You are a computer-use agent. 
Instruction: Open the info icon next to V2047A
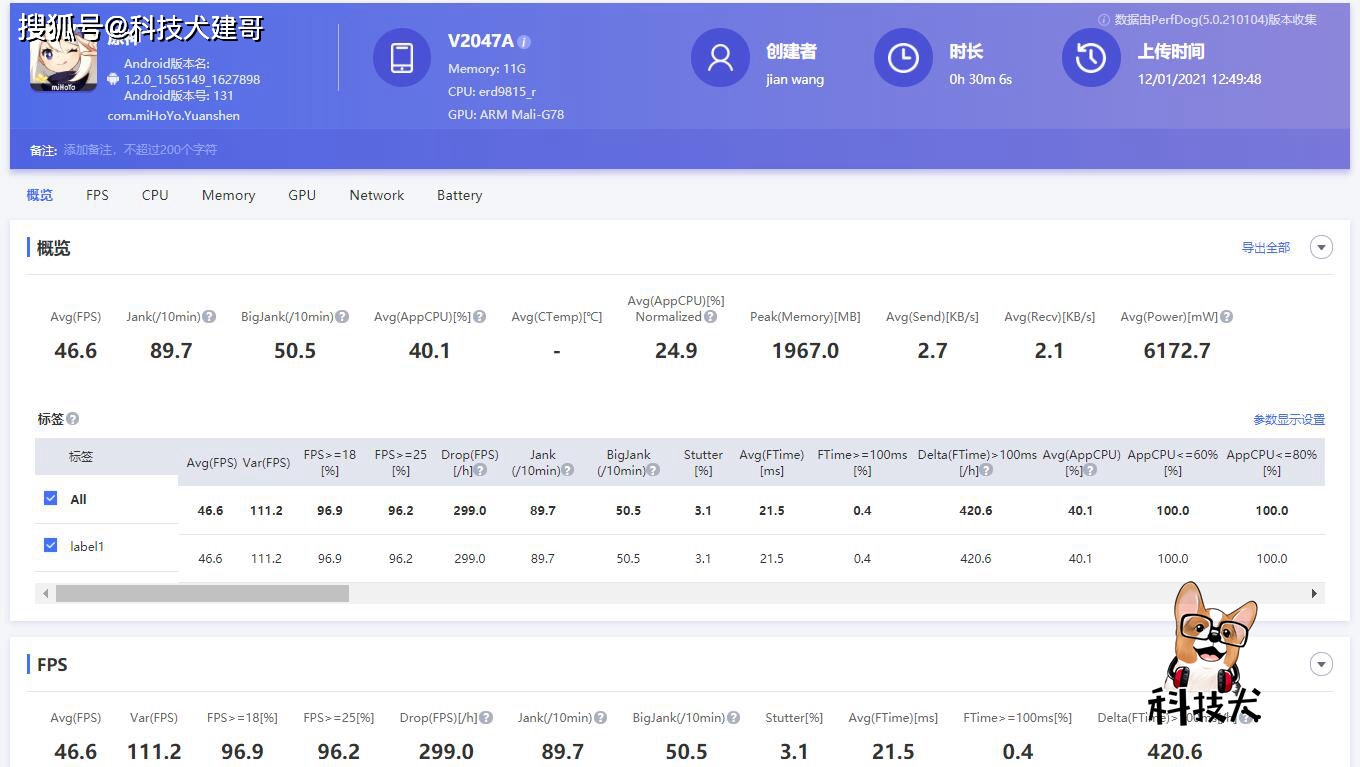pos(524,42)
